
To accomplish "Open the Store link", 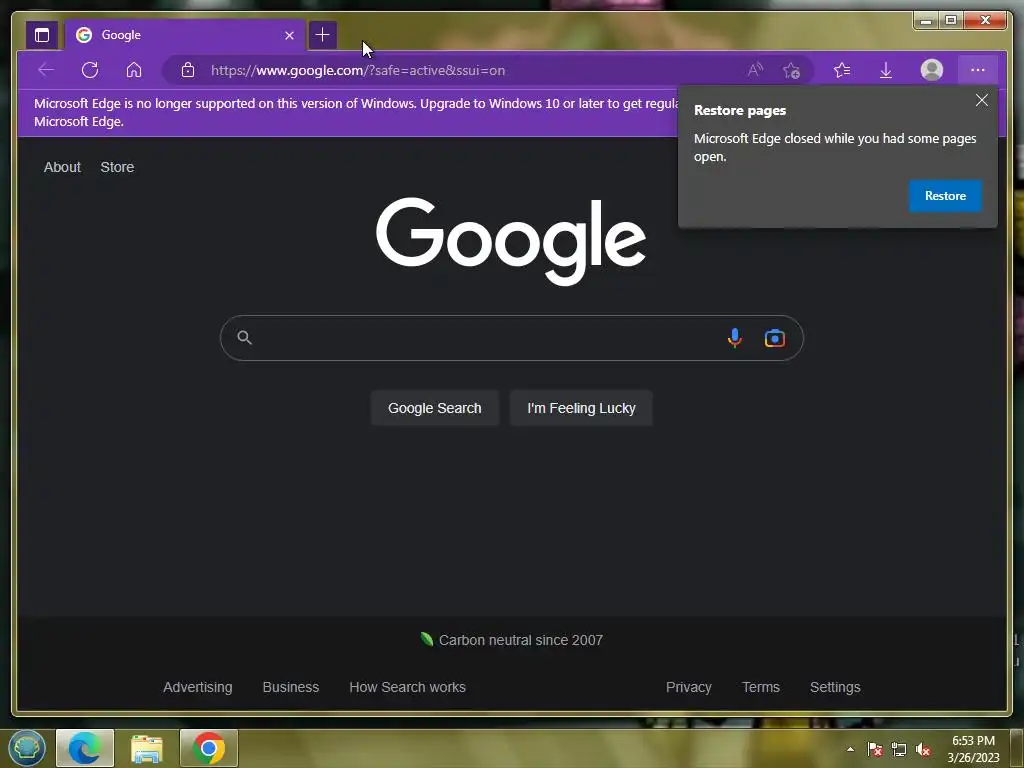I will 118,167.
